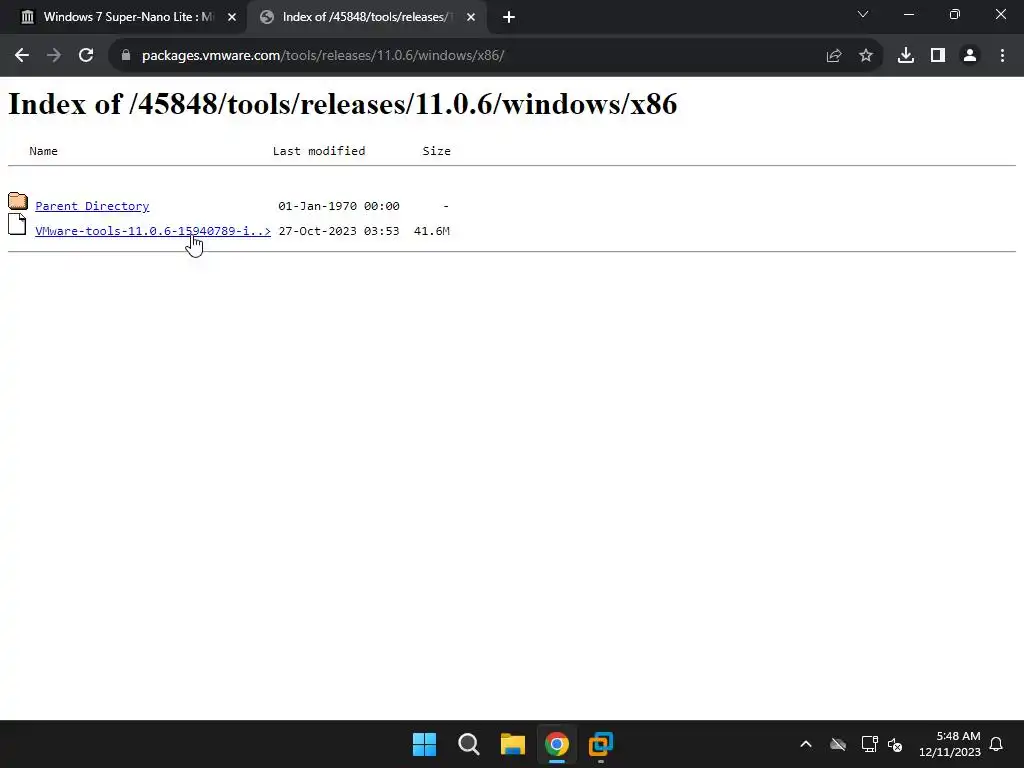This screenshot has height=768, width=1024.
Task: Download the VMware-tools-11.0.6-15940789 file
Action: tap(153, 231)
